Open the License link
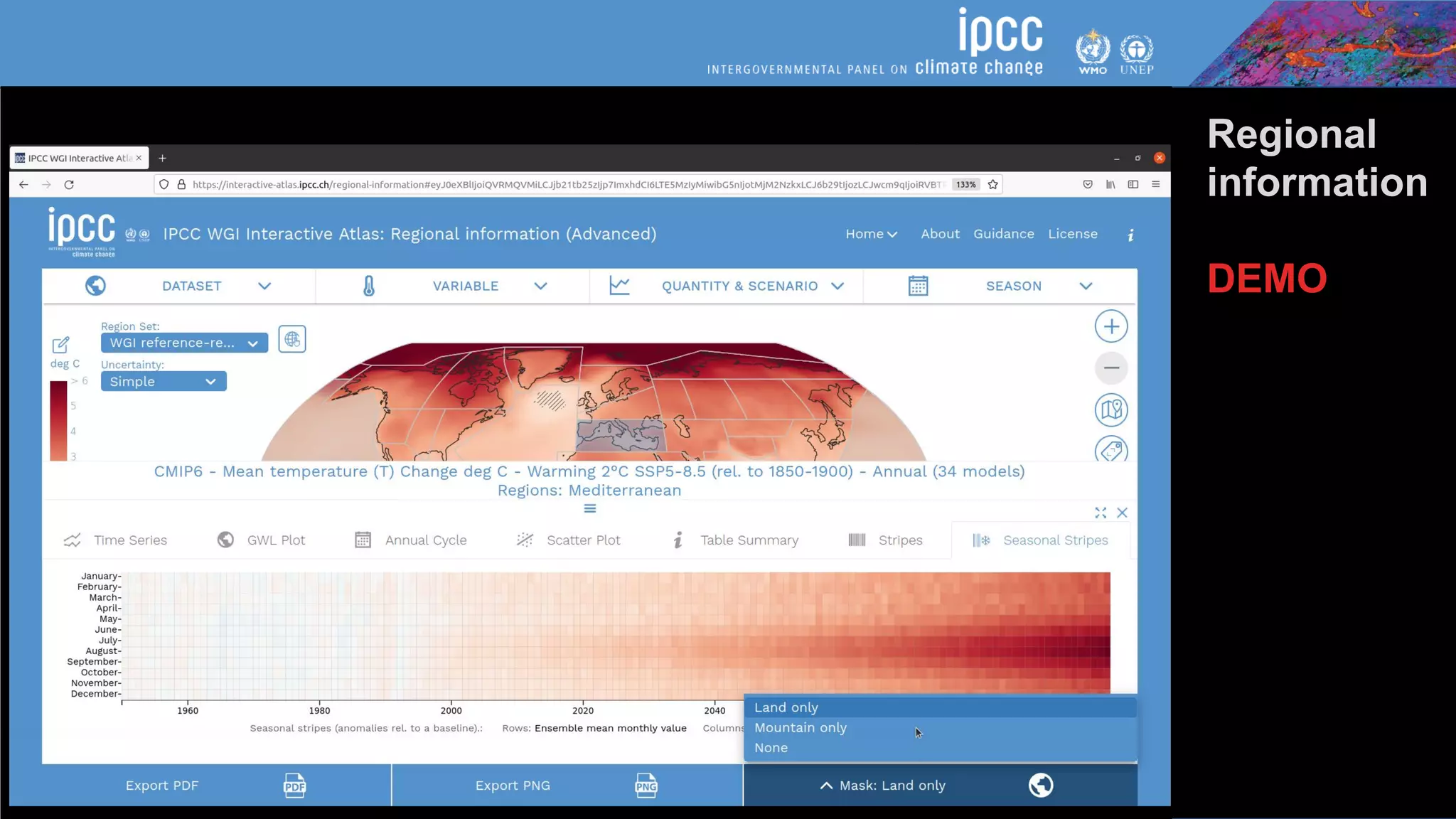 [x=1073, y=234]
